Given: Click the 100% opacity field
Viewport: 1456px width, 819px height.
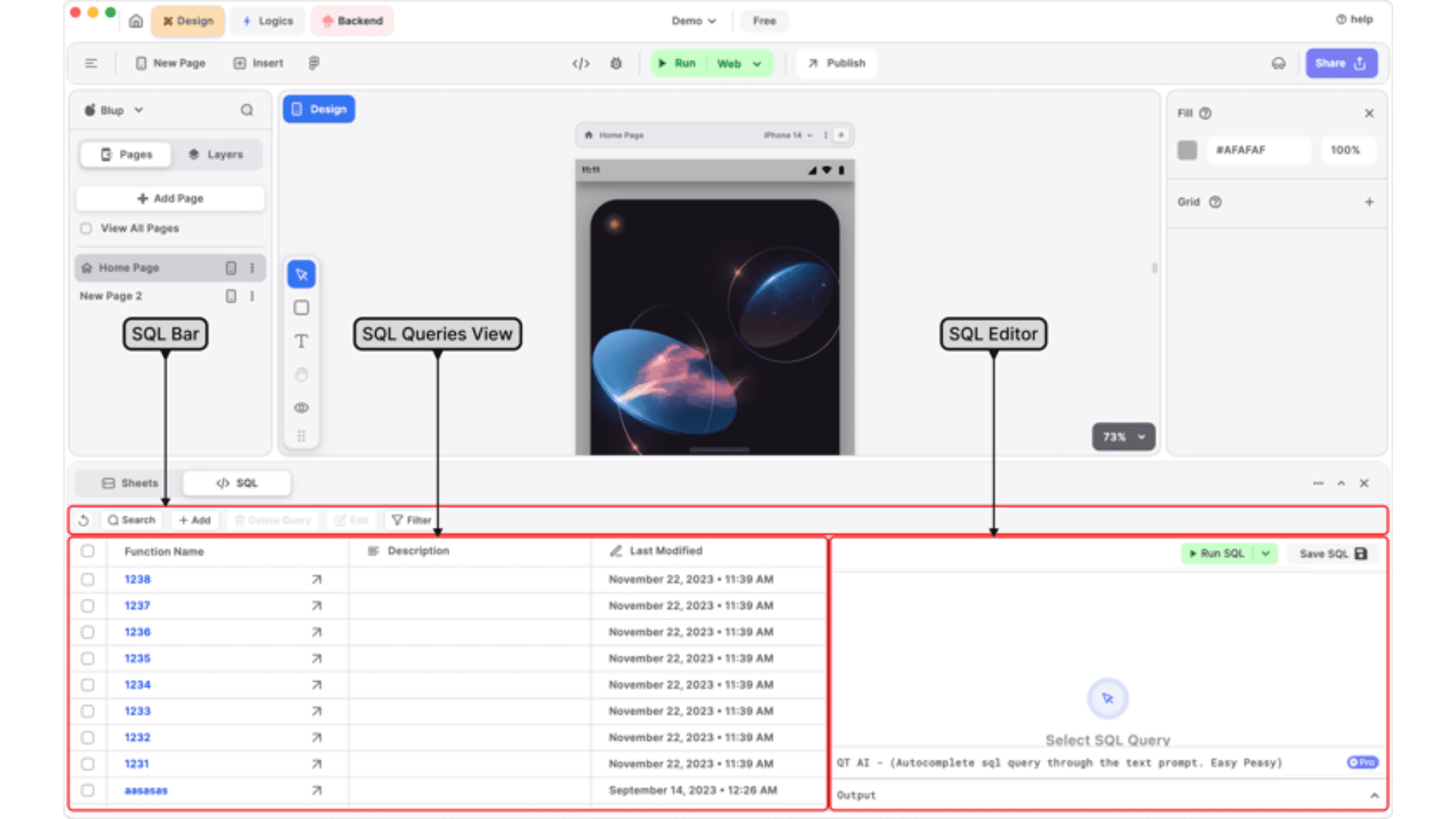Looking at the screenshot, I should pyautogui.click(x=1348, y=151).
